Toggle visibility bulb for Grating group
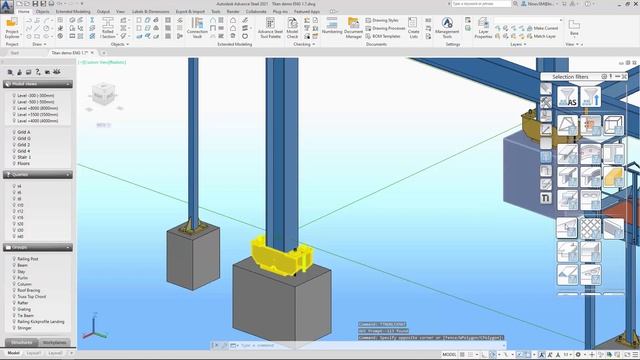Screen dimensions: 640x360 pos(14,309)
